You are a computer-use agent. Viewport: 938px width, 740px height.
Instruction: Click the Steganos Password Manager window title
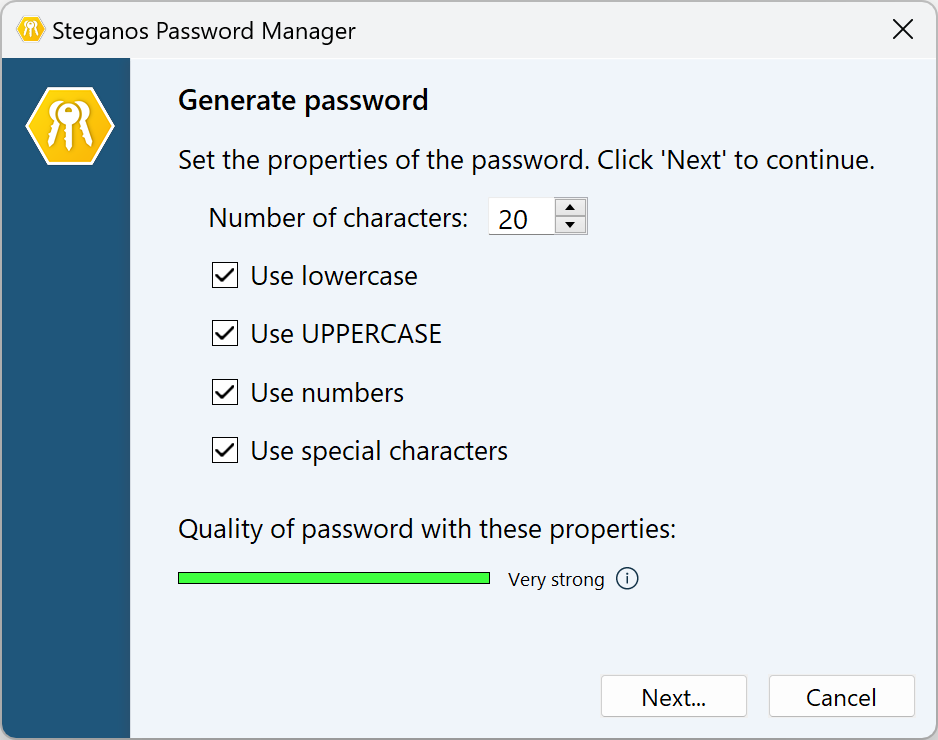[x=203, y=31]
